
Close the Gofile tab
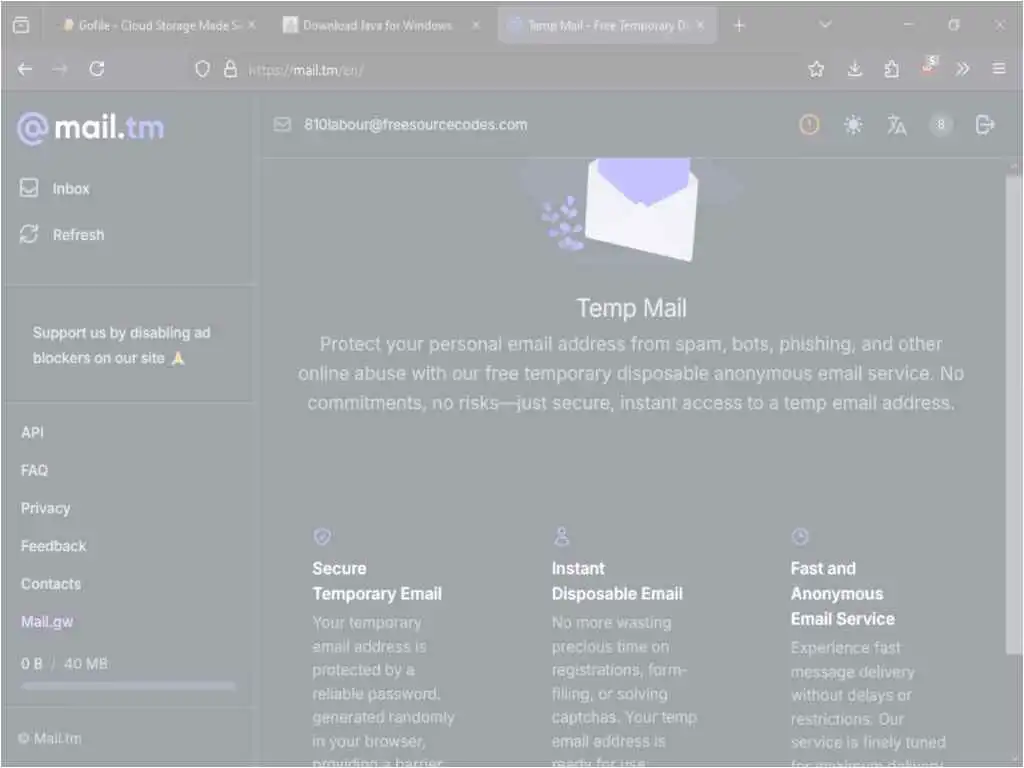click(252, 25)
